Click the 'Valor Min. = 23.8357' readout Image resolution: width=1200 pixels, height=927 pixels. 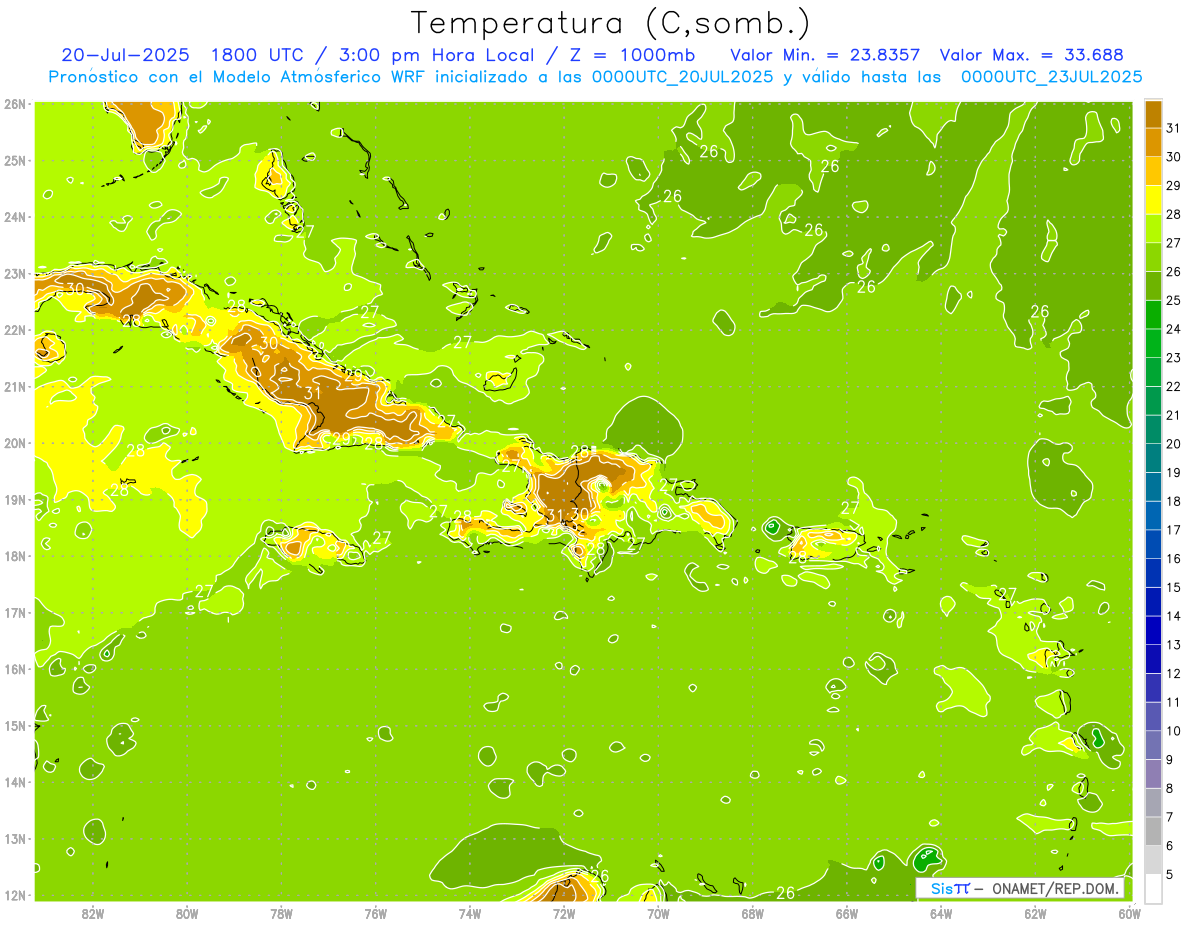coord(826,55)
